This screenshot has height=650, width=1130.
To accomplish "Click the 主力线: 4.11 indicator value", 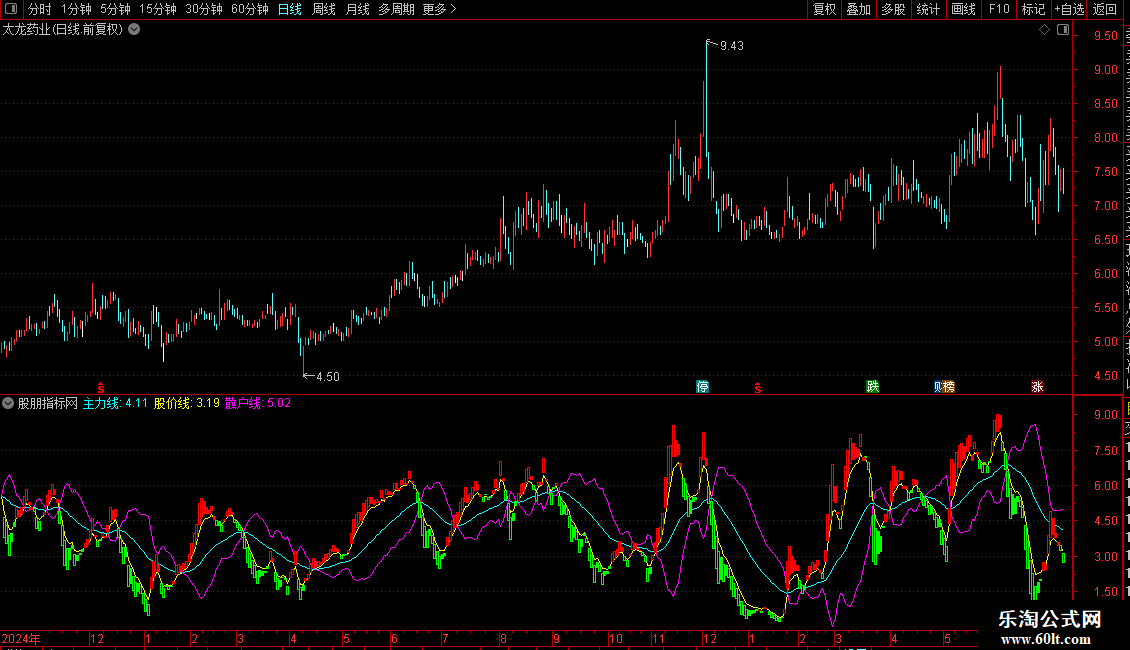I will point(115,404).
